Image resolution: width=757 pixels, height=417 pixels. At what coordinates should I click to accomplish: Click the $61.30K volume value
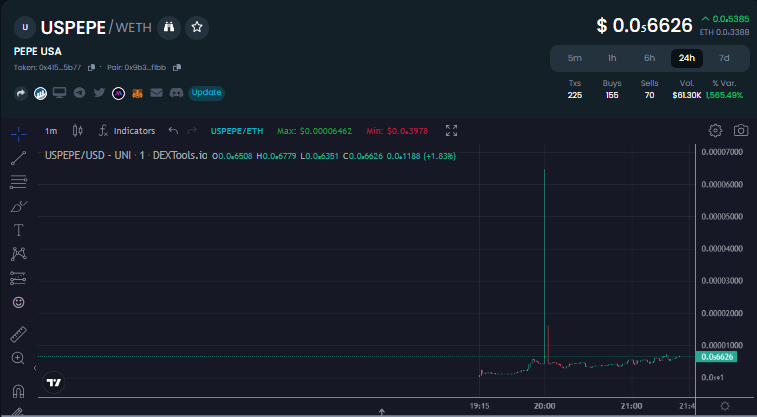[687, 95]
